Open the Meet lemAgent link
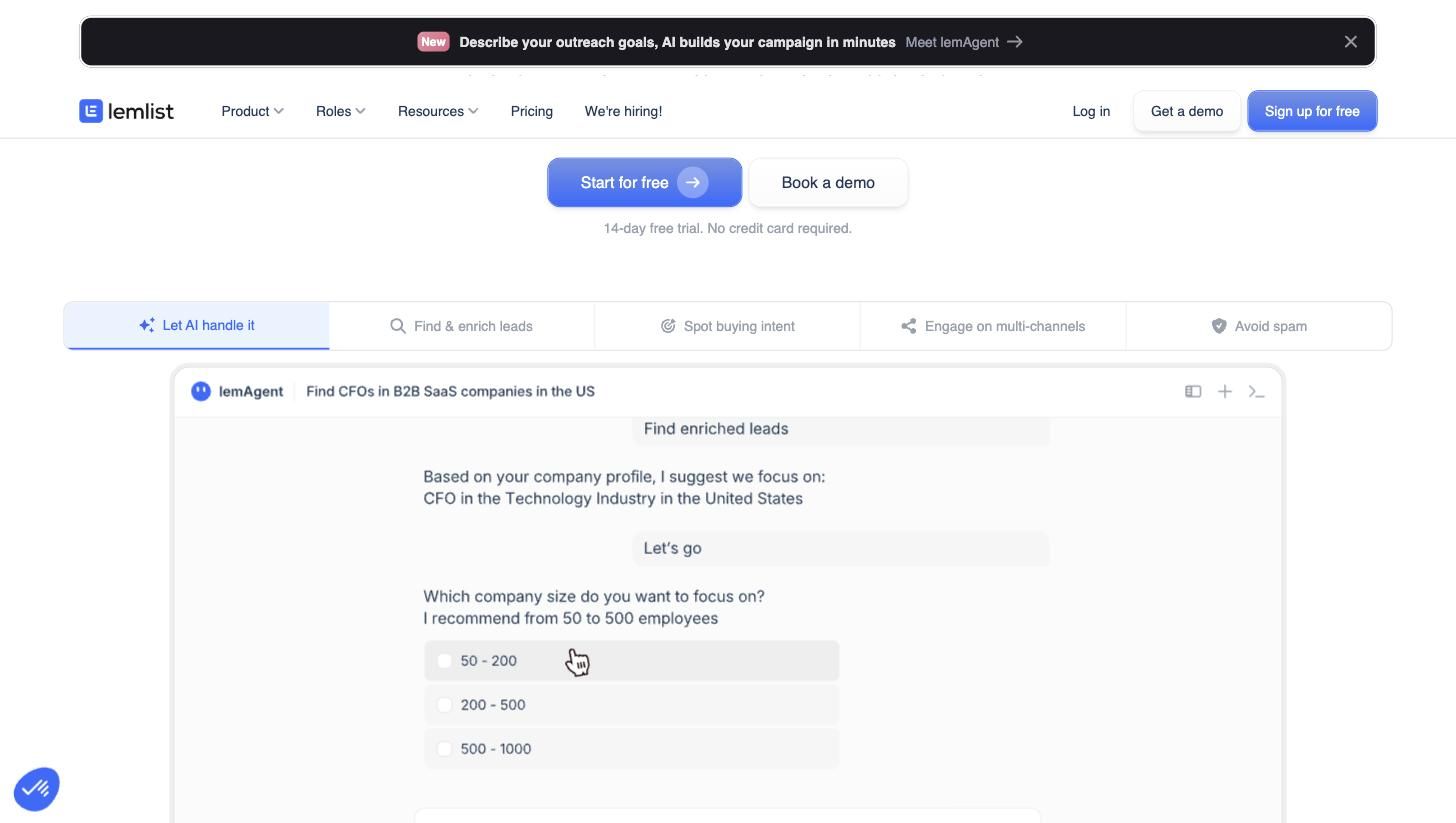 click(x=964, y=42)
